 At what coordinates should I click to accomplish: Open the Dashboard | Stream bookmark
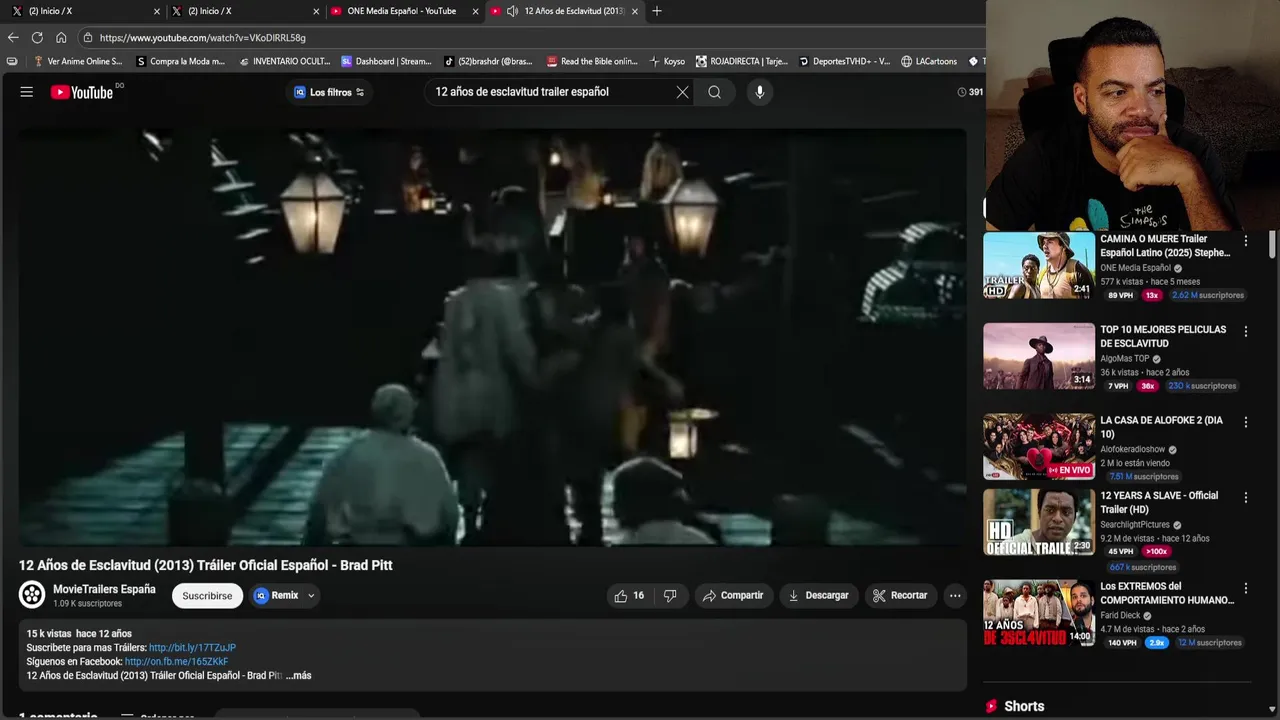386,61
